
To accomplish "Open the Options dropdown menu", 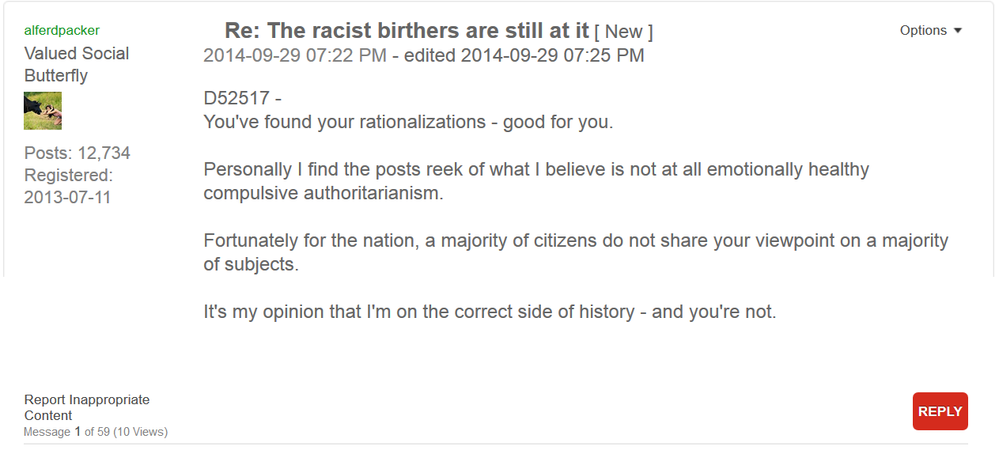I will coord(923,30).
